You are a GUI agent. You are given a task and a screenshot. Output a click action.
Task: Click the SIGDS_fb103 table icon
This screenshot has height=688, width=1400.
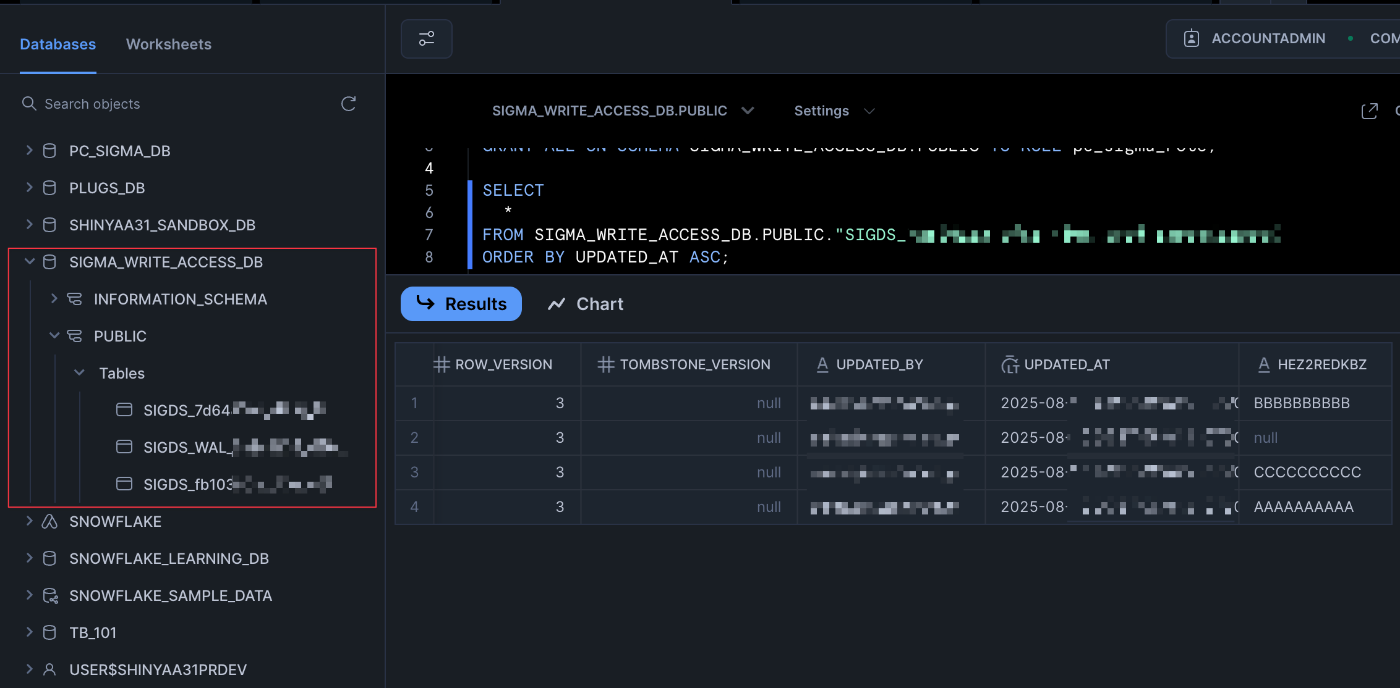(124, 484)
